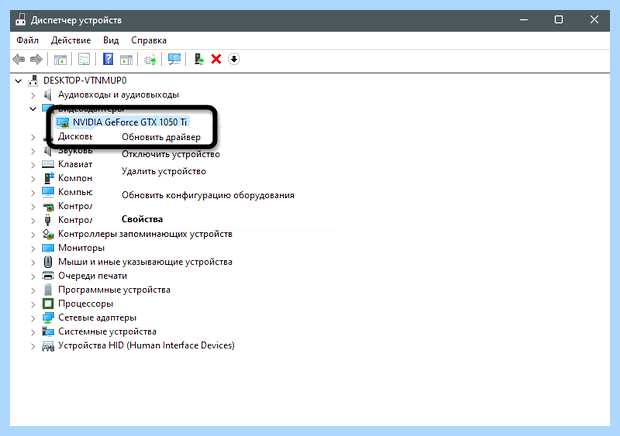620x436 pixels.
Task: Select the Компон... truncated row label
Action: pos(75,178)
